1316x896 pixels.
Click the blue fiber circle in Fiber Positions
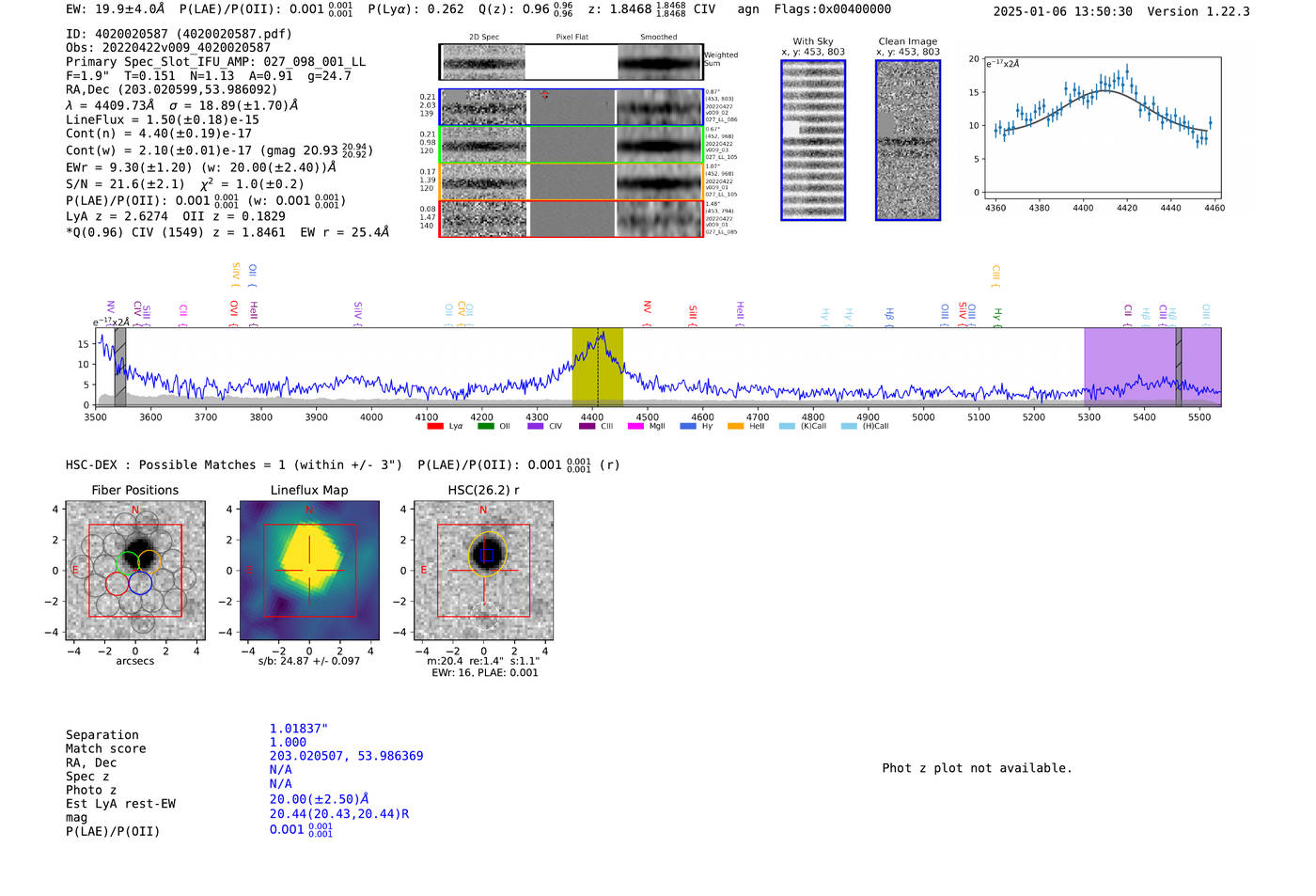pos(140,584)
